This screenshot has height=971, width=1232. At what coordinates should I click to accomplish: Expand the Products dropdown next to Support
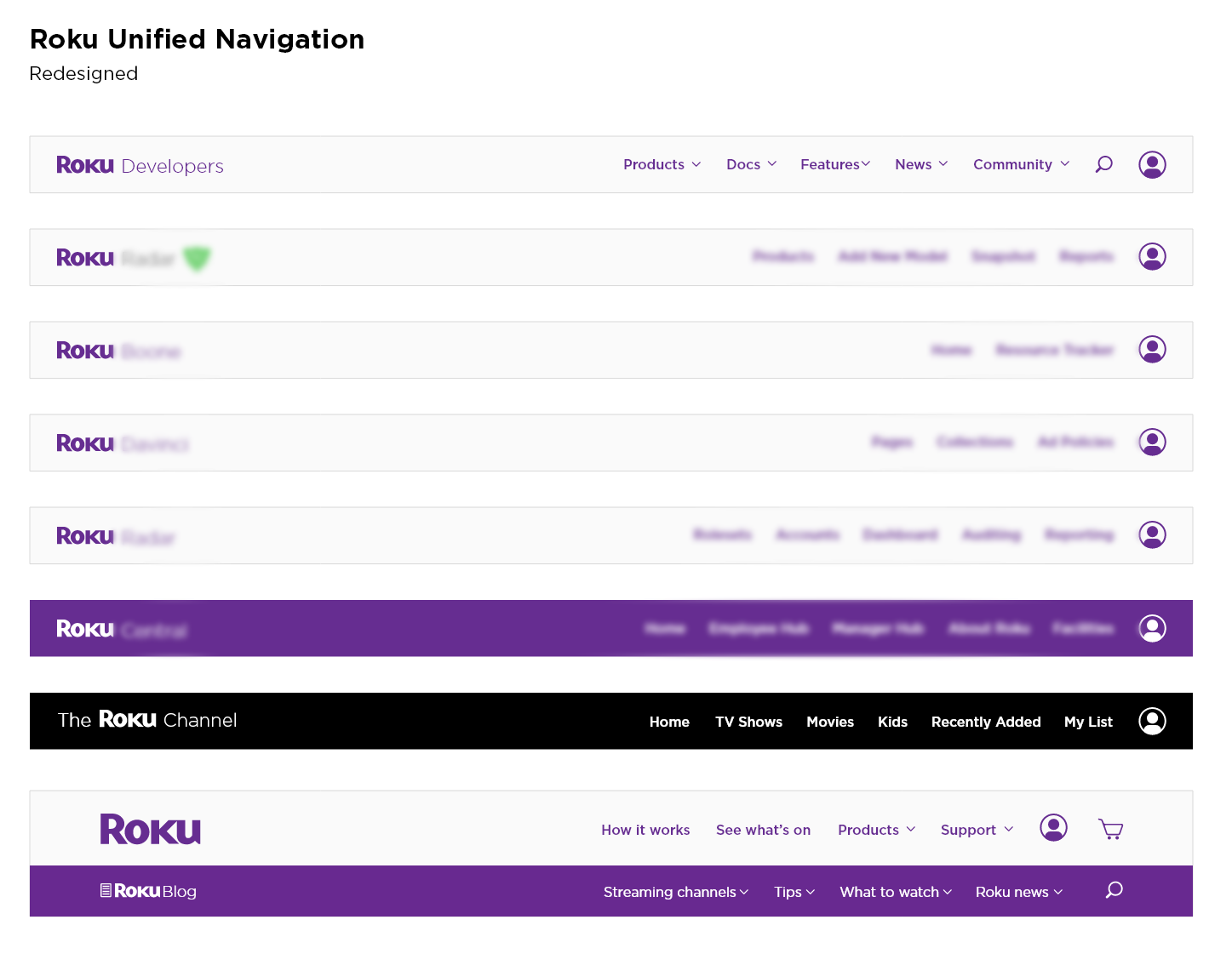coord(877,830)
